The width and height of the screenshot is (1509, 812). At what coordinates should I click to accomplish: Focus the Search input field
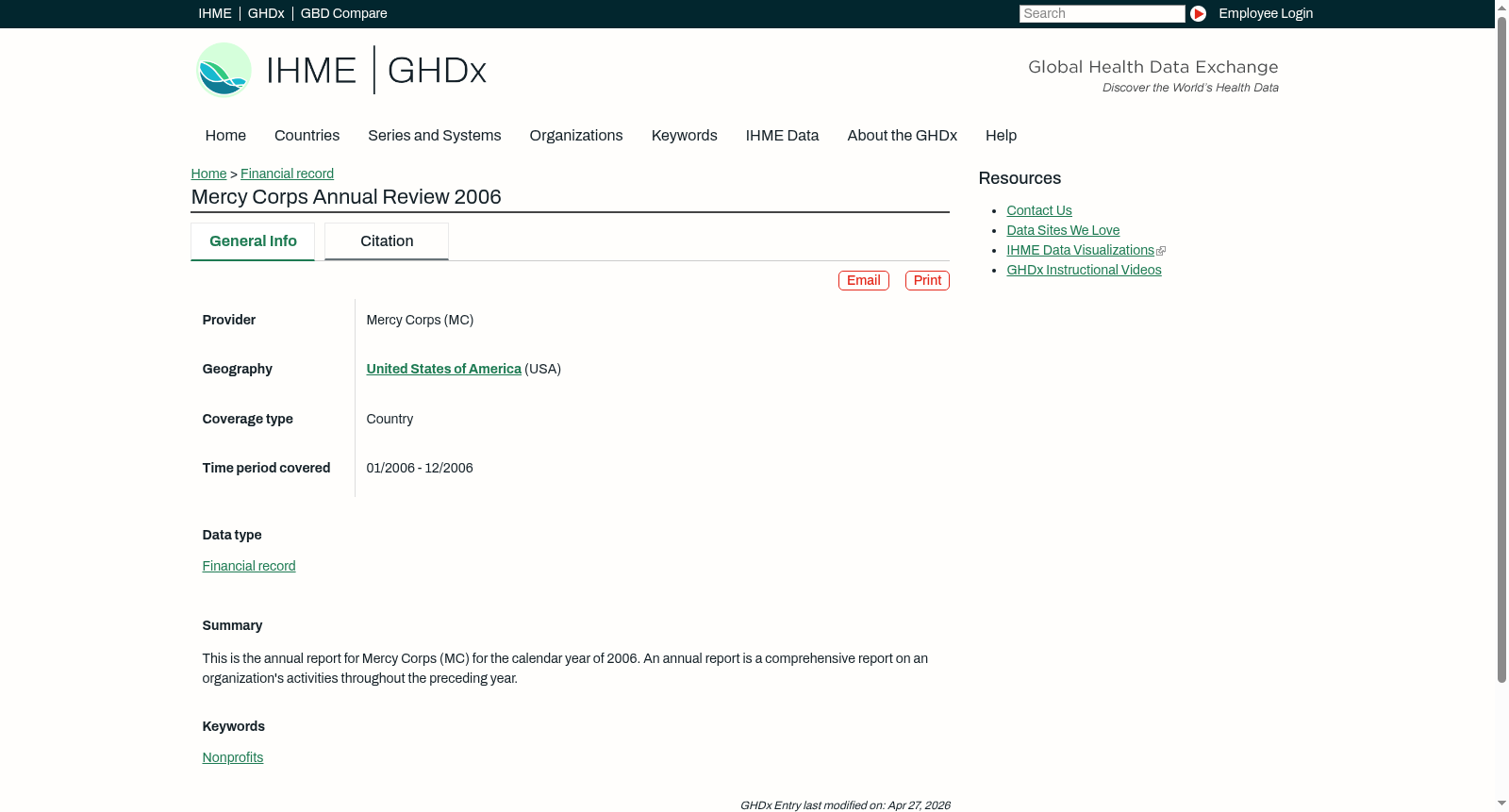[1102, 13]
